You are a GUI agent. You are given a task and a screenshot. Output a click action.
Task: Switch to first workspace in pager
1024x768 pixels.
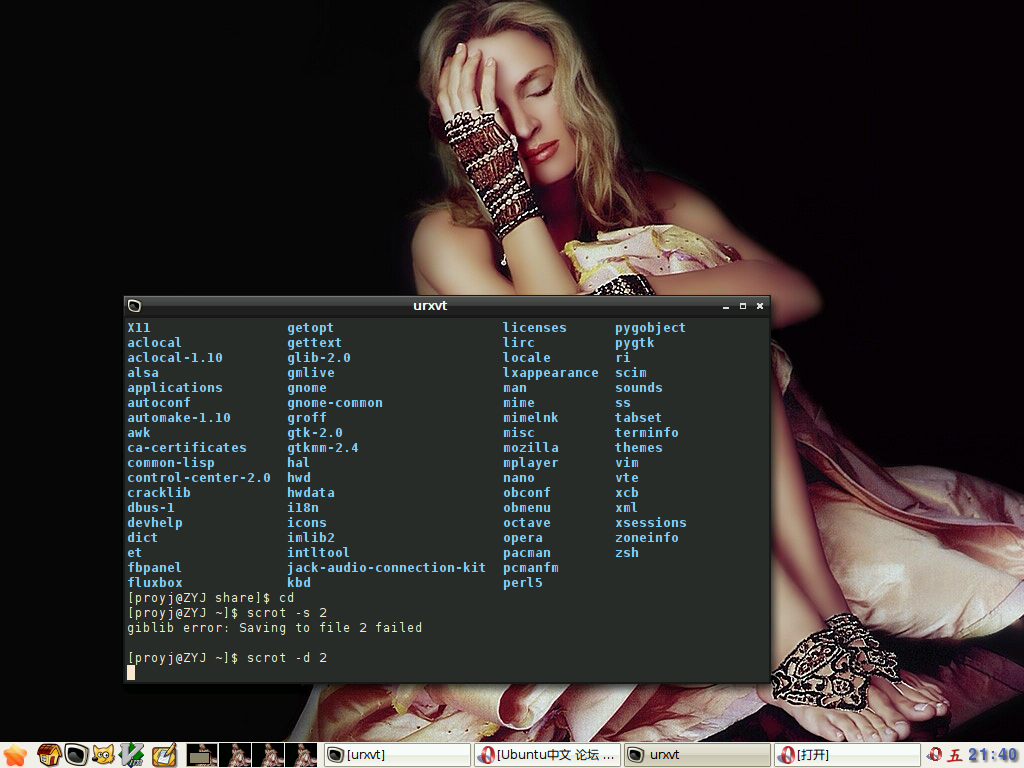(x=202, y=755)
